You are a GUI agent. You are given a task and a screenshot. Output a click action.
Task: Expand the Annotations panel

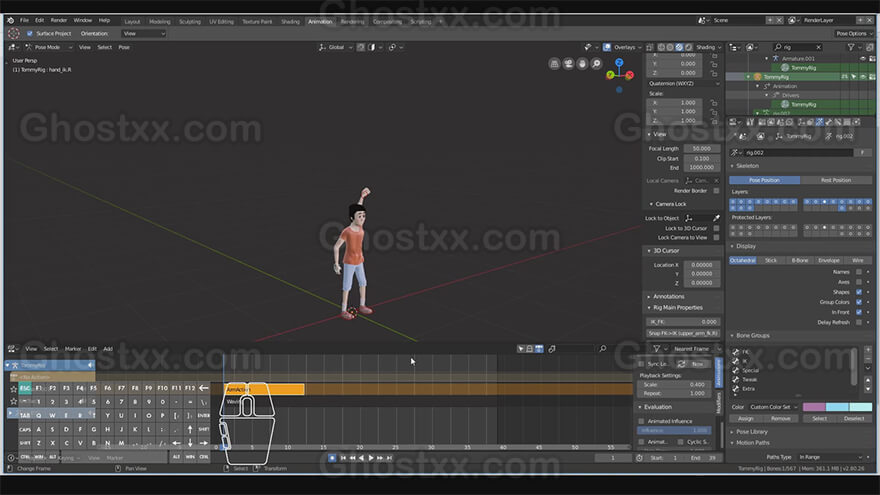[666, 296]
